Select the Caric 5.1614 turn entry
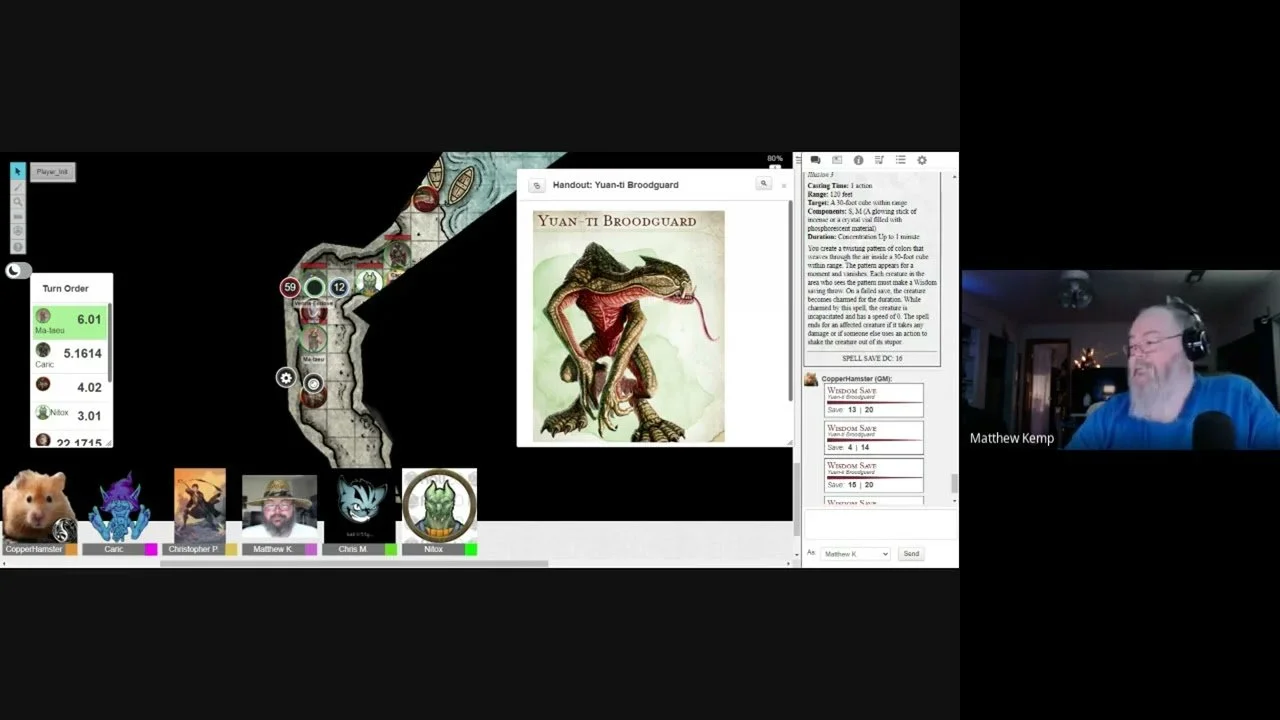Viewport: 1280px width, 720px height. pos(70,354)
